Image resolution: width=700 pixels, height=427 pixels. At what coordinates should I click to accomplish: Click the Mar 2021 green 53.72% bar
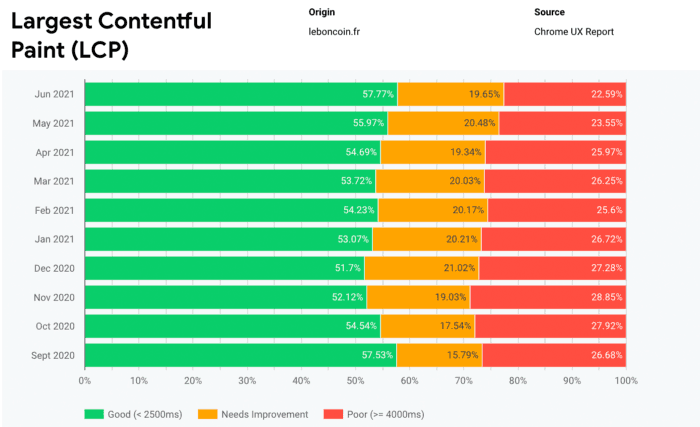(x=229, y=181)
